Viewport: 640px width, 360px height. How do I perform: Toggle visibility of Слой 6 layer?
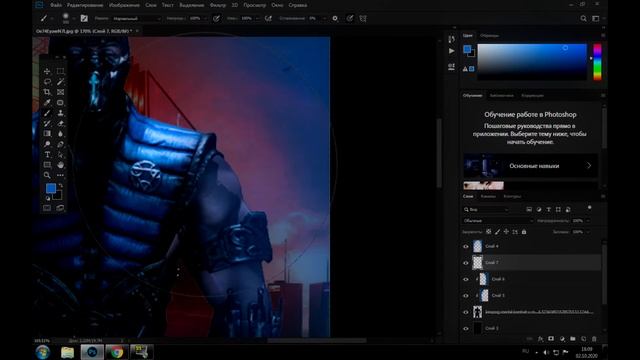pyautogui.click(x=466, y=279)
